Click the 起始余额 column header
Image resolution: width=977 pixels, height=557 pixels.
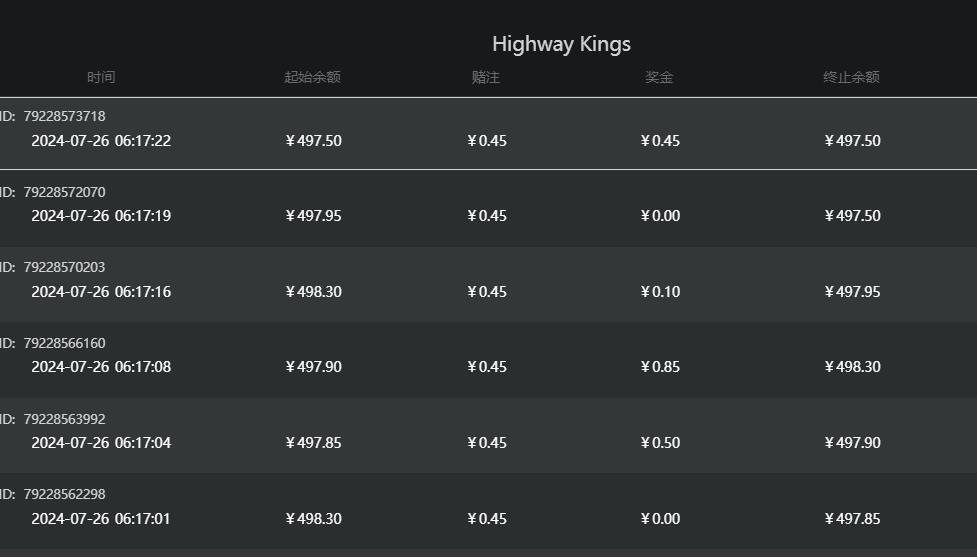[312, 77]
